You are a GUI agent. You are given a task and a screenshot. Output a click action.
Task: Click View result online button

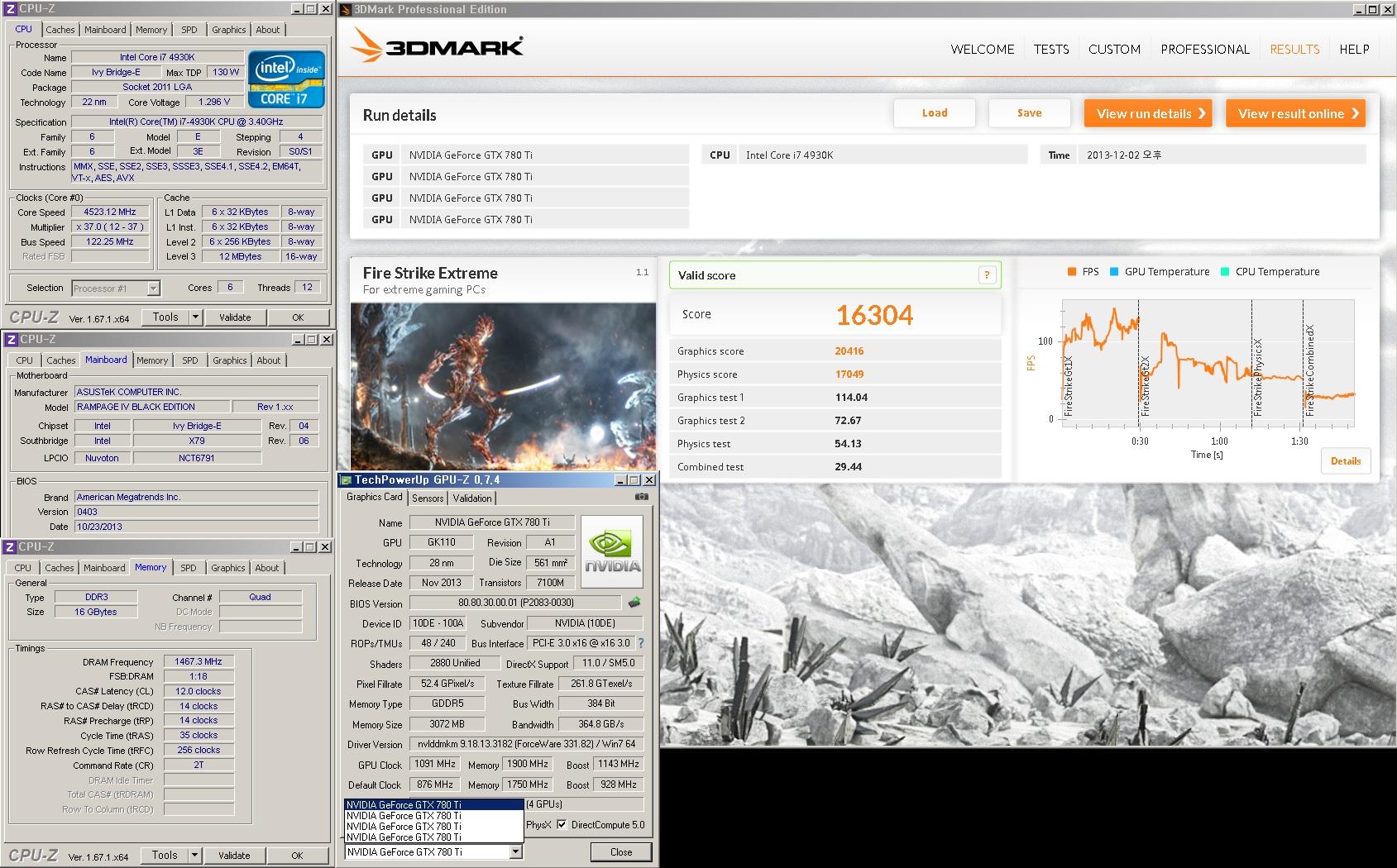coord(1296,113)
